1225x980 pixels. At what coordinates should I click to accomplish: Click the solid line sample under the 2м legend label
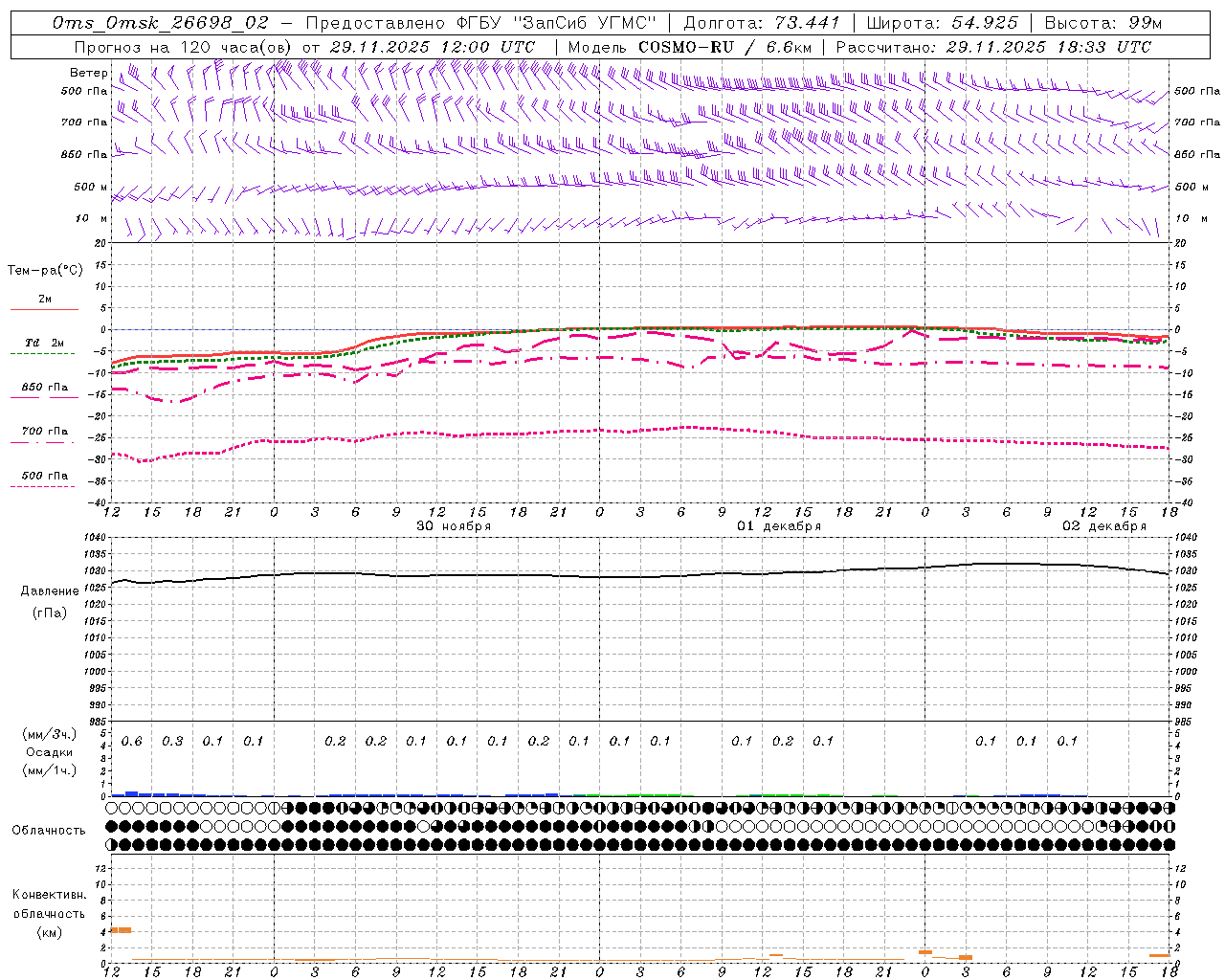tap(44, 309)
